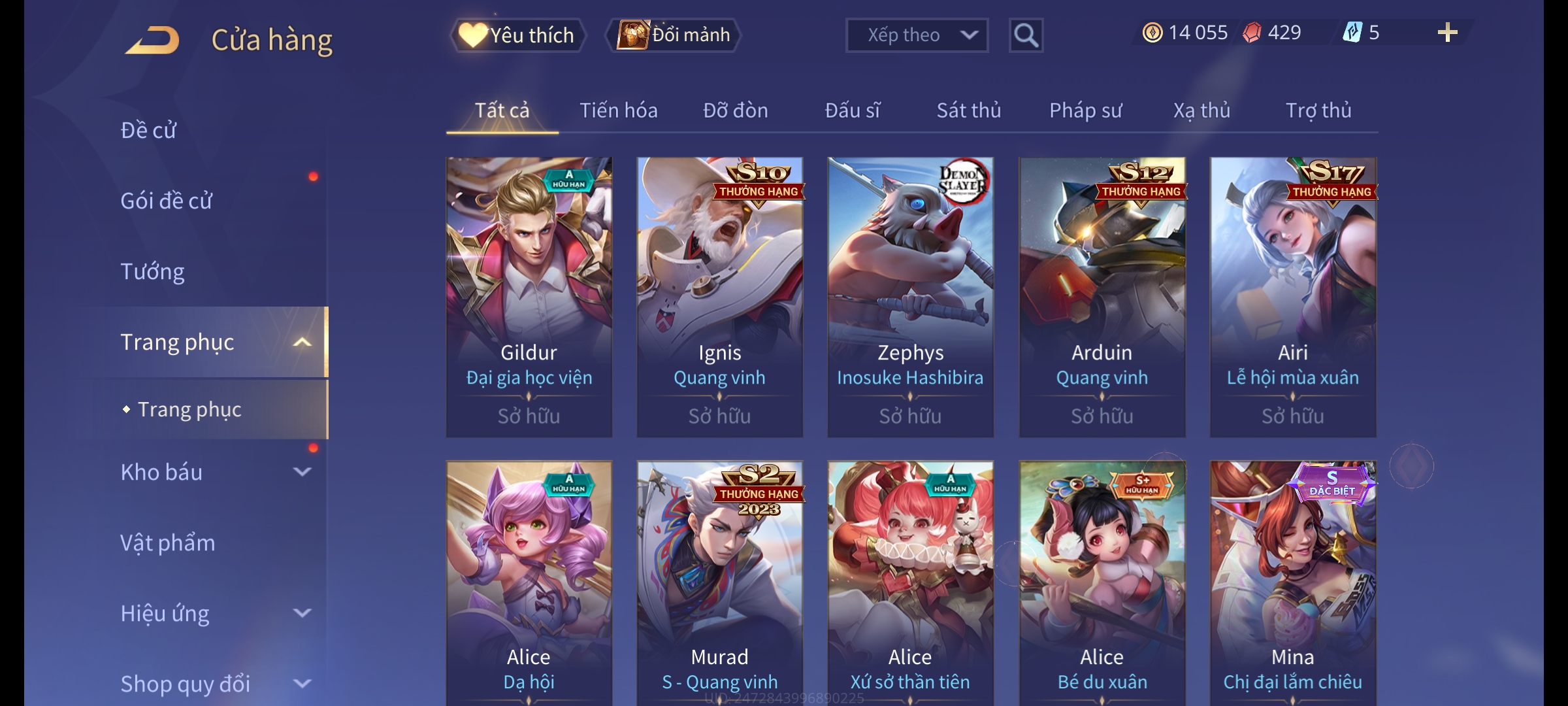
Task: Open Yêu thích favorites heart
Action: pyautogui.click(x=517, y=35)
